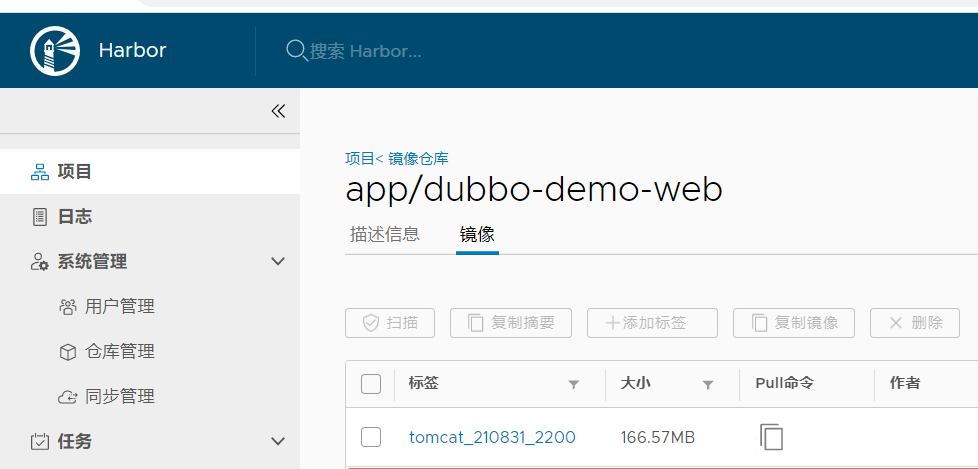Image resolution: width=978 pixels, height=469 pixels.
Task: Click the 日志 logs icon
Action: coord(39,217)
